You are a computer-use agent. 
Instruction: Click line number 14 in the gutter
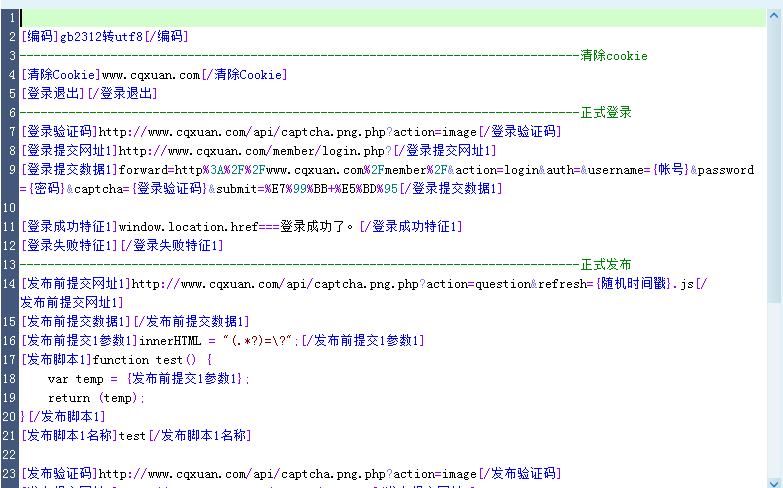click(x=9, y=284)
